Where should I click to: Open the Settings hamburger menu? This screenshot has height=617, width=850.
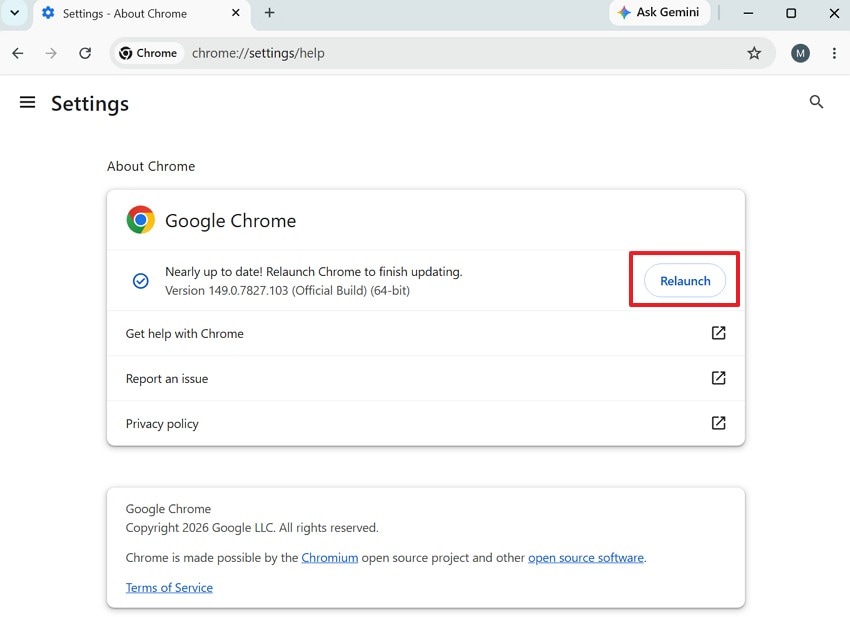pyautogui.click(x=27, y=102)
